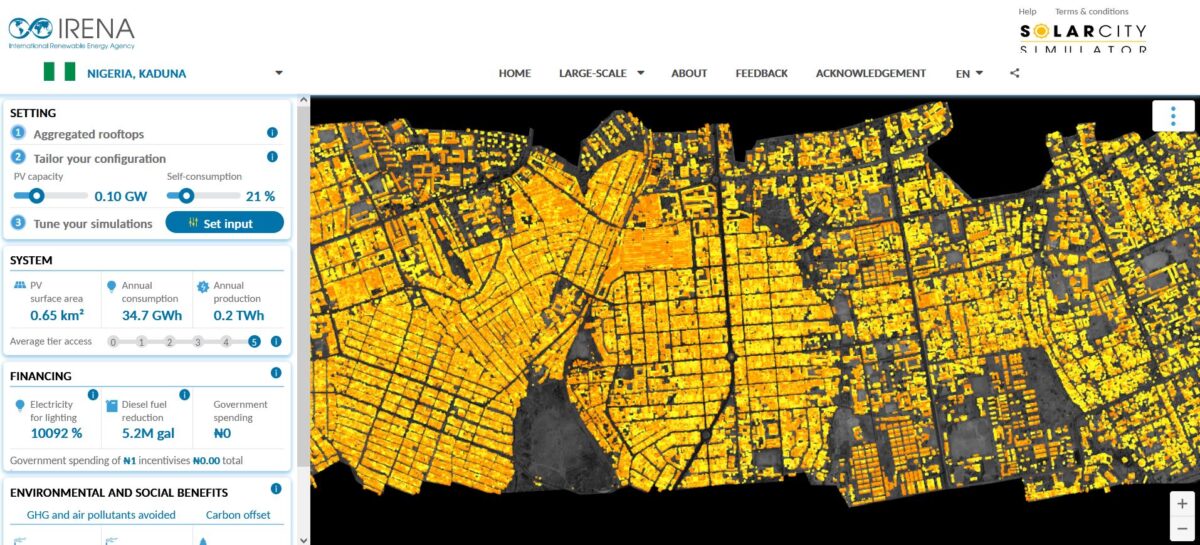Viewport: 1200px width, 545px height.
Task: Open the EN language dropdown
Action: click(969, 73)
